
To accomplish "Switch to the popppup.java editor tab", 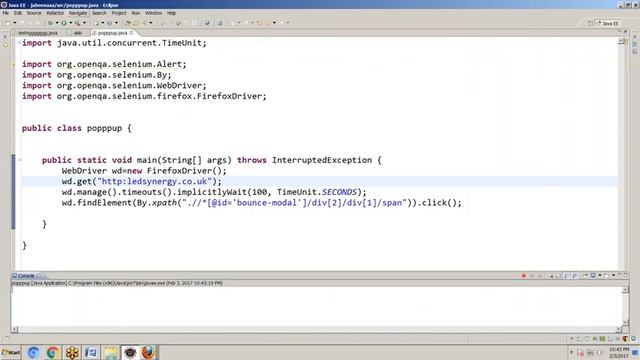I will (113, 33).
